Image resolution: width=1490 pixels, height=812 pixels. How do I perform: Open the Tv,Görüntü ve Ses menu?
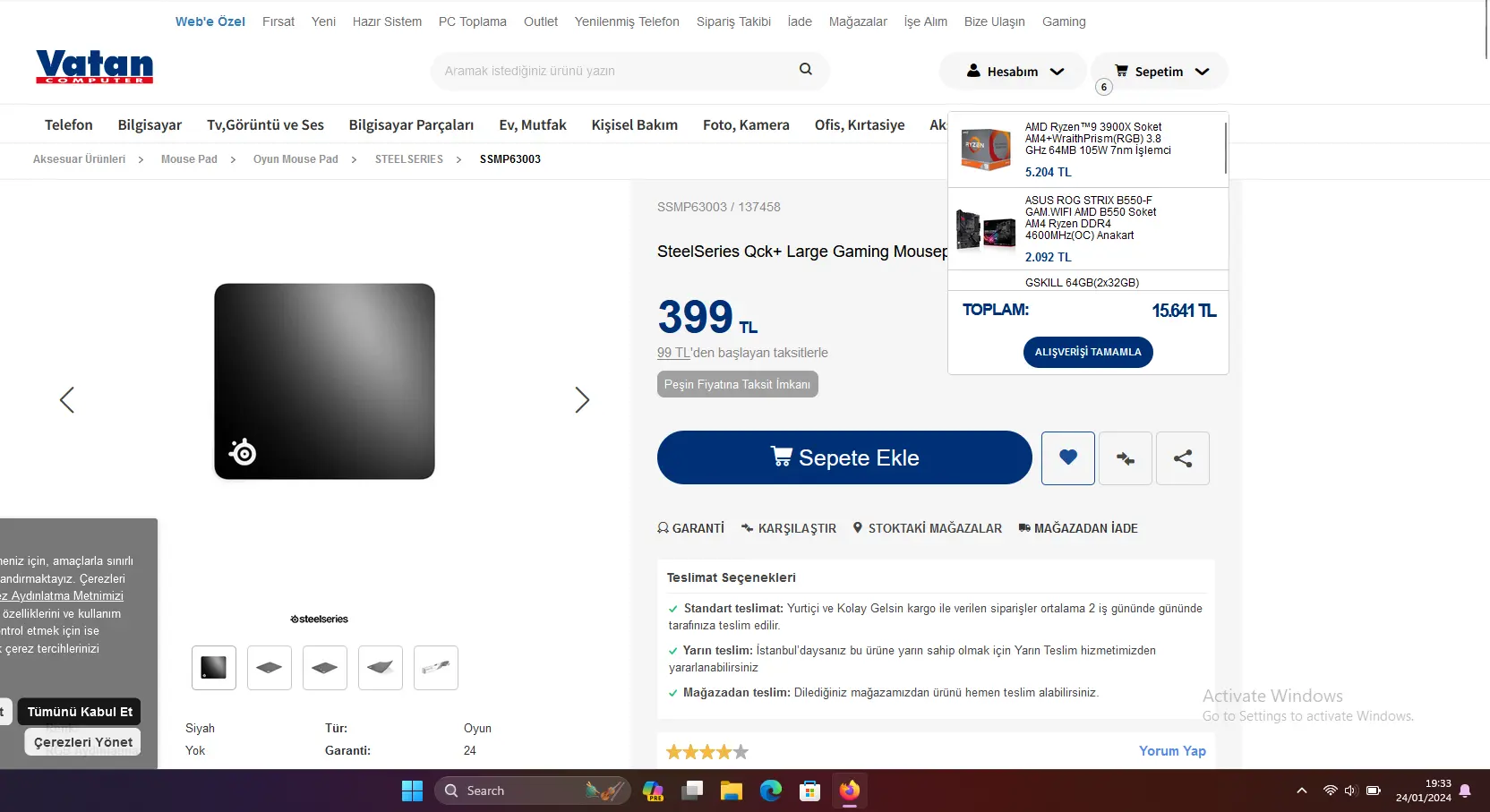click(265, 124)
